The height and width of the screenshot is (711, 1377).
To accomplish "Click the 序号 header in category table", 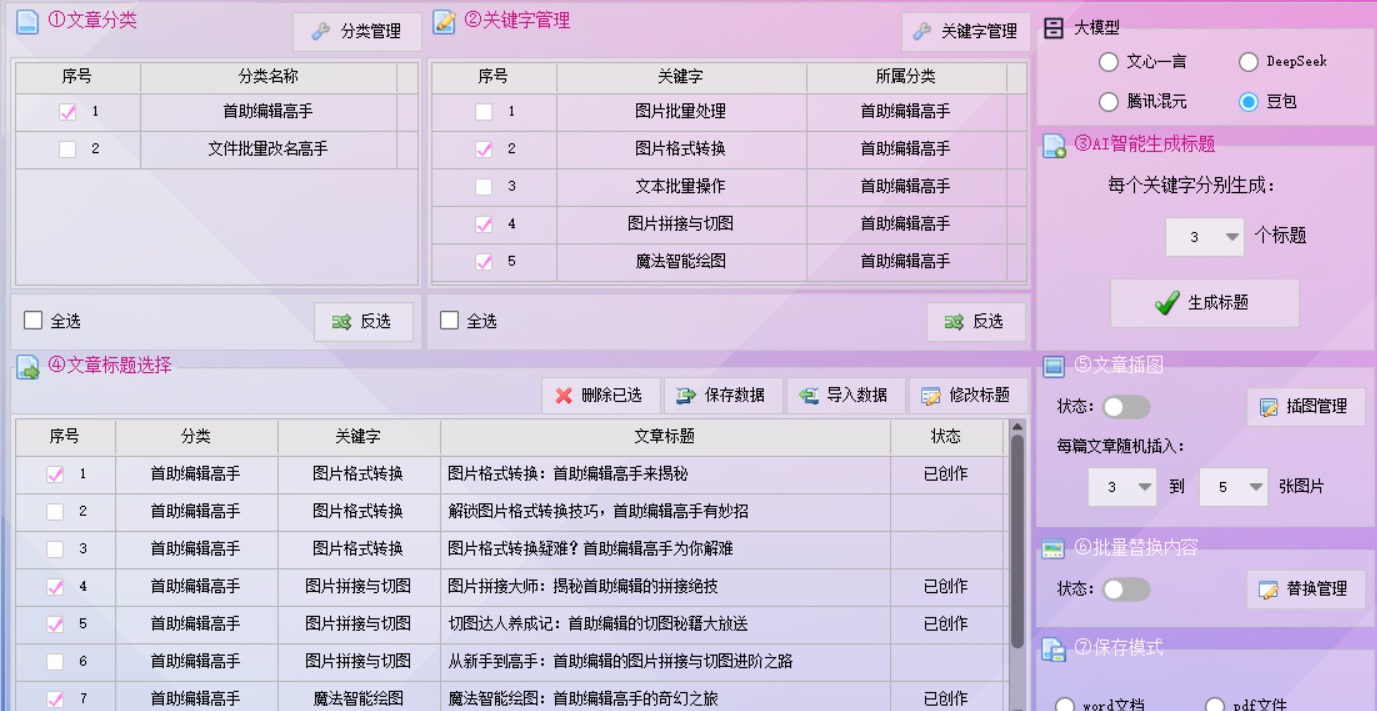I will point(77,77).
